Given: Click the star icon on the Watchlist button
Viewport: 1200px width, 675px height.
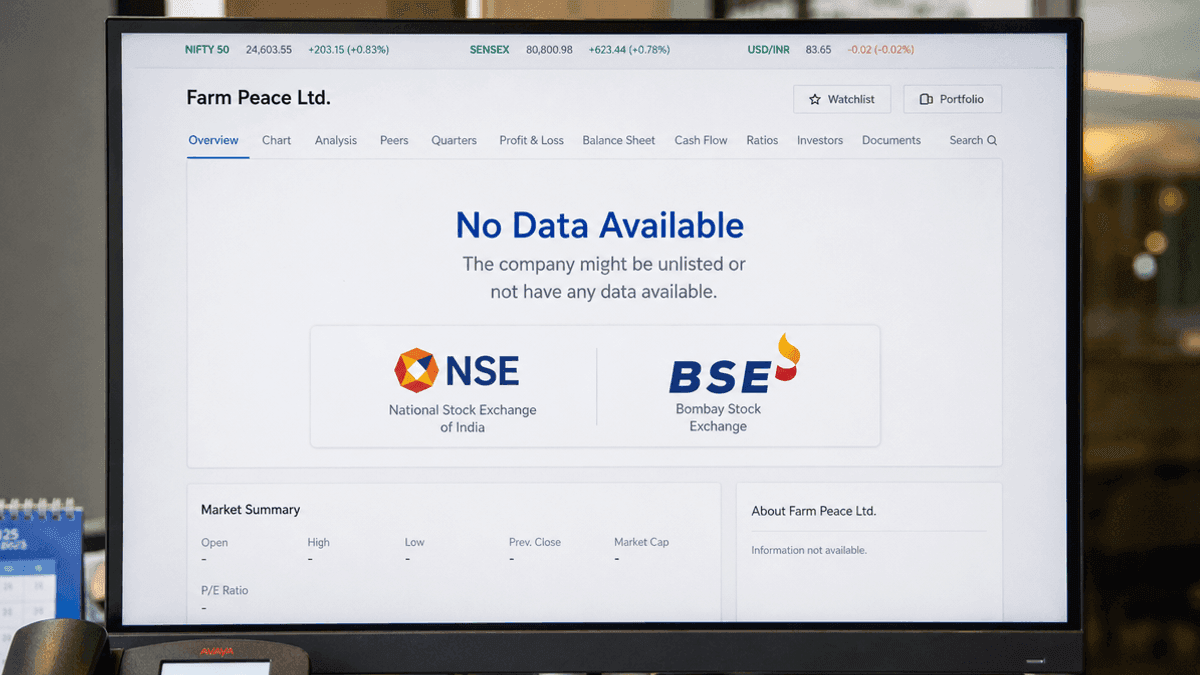Looking at the screenshot, I should [815, 99].
